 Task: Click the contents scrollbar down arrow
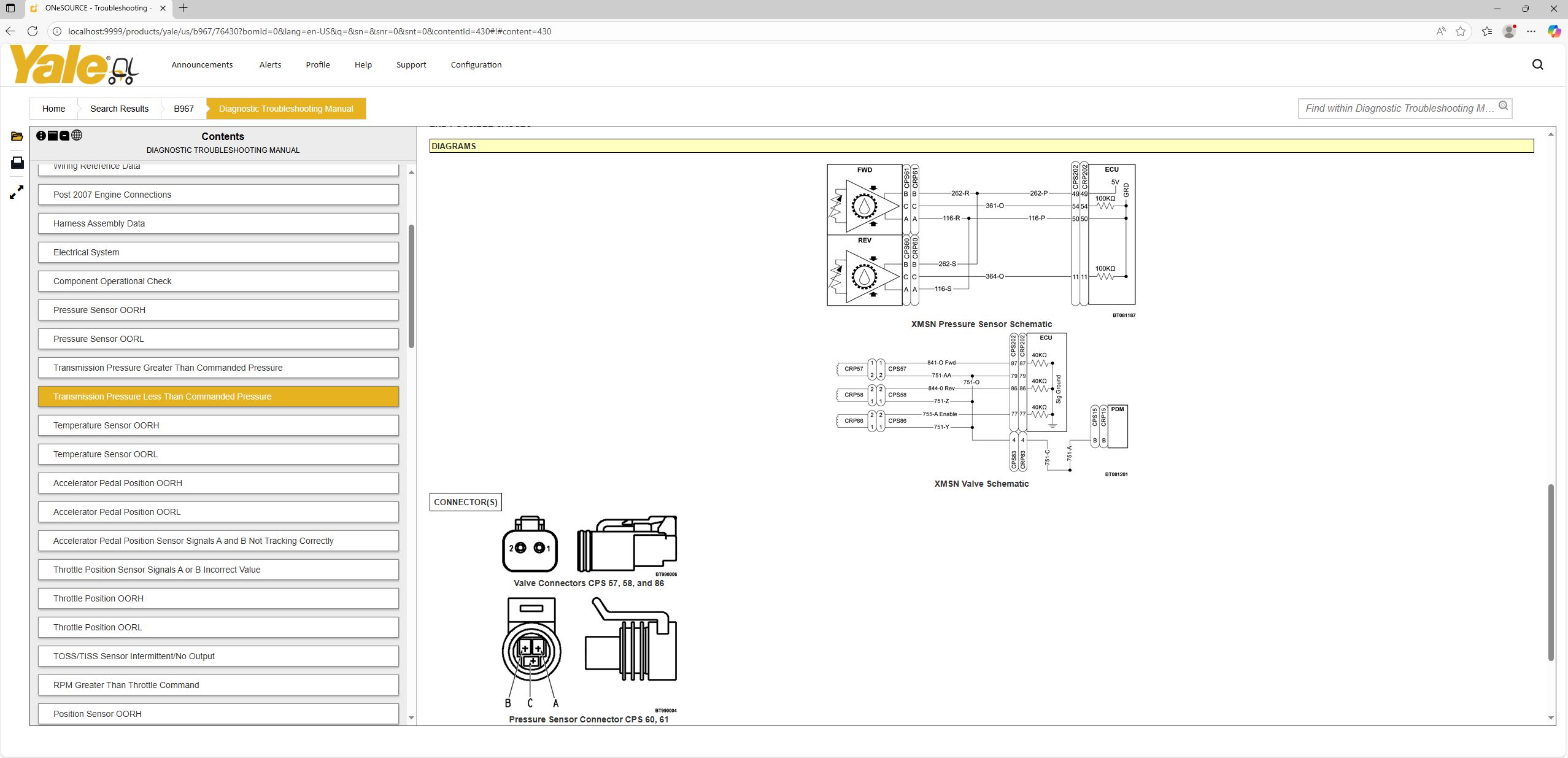pos(412,717)
